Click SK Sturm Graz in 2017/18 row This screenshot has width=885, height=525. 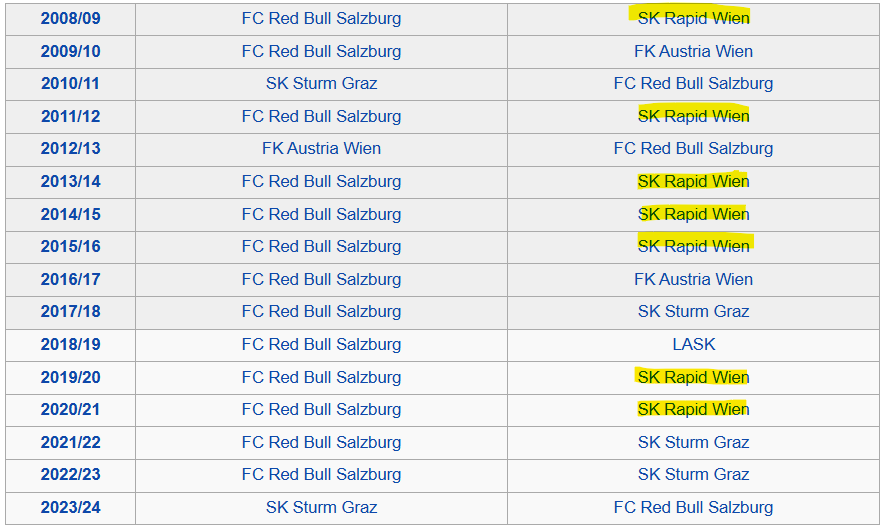point(693,311)
